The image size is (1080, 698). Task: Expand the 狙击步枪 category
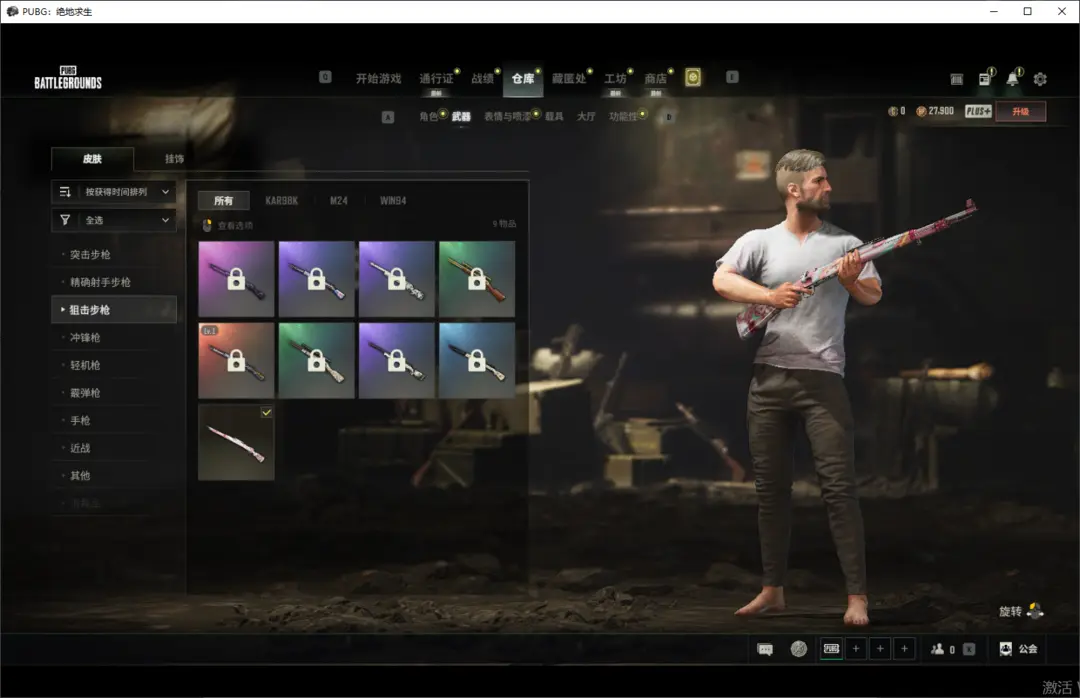click(114, 310)
